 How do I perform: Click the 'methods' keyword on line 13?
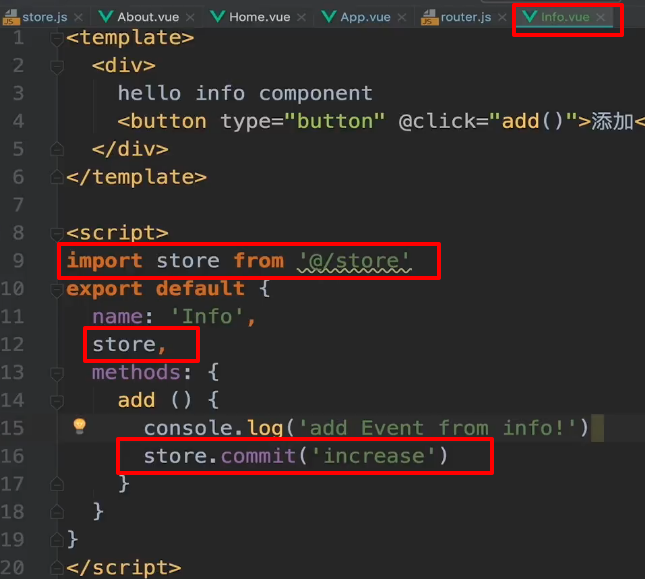click(x=136, y=373)
